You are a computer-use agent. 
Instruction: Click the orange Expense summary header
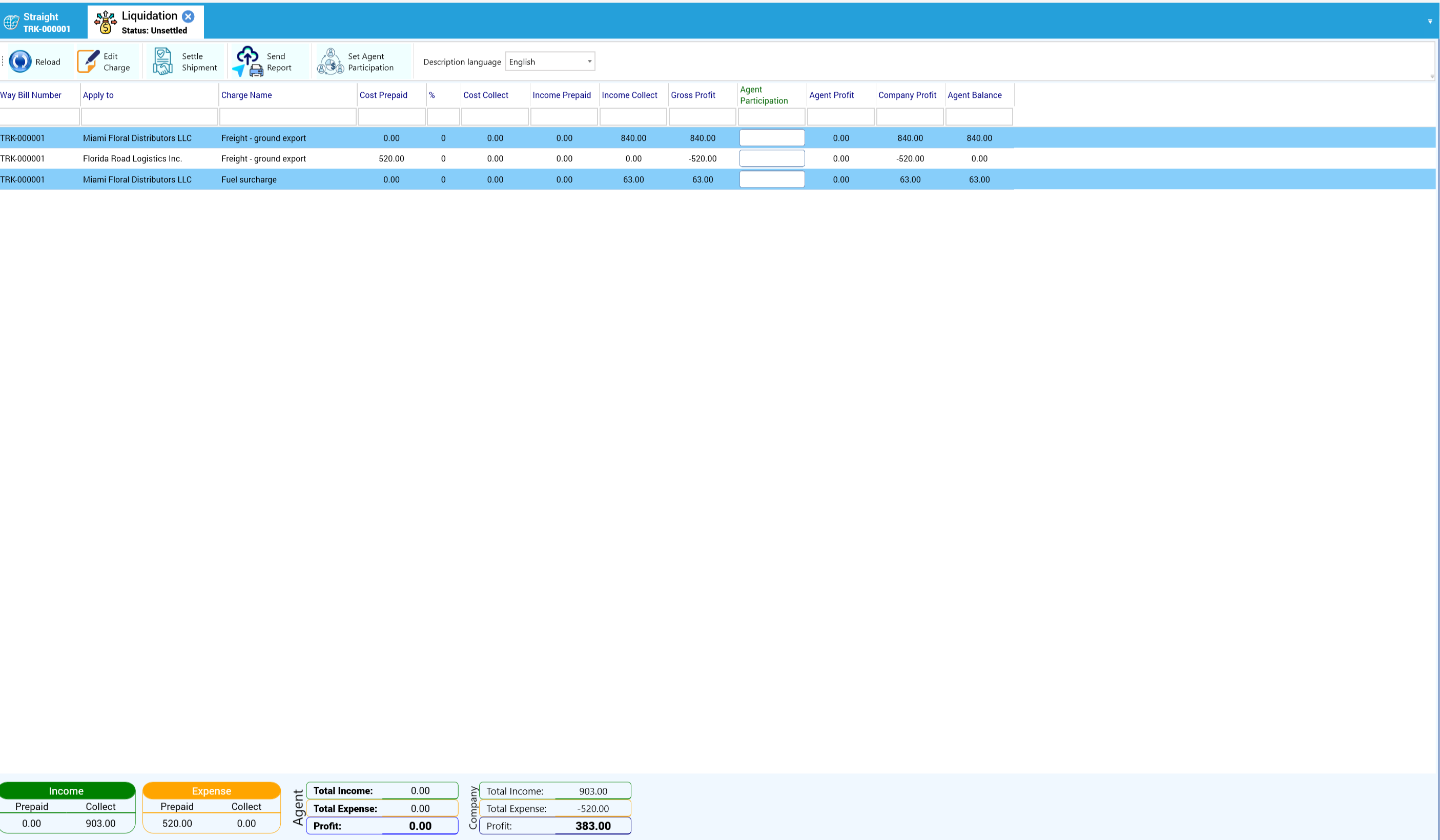[x=212, y=790]
